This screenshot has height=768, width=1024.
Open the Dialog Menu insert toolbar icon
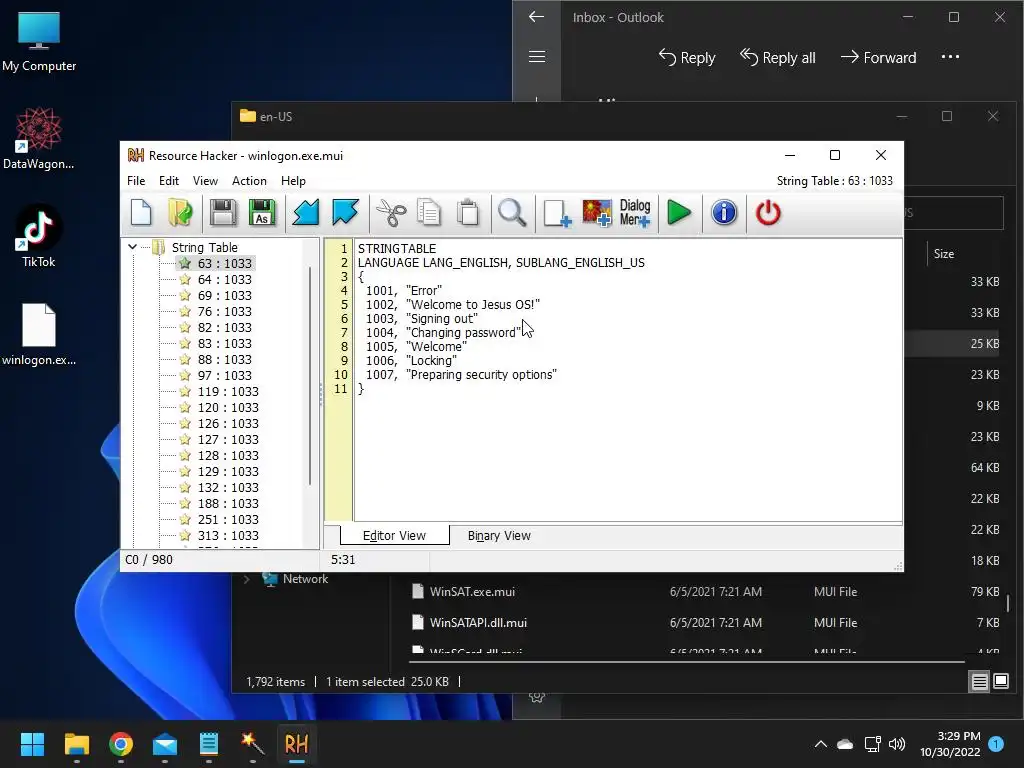pyautogui.click(x=635, y=213)
